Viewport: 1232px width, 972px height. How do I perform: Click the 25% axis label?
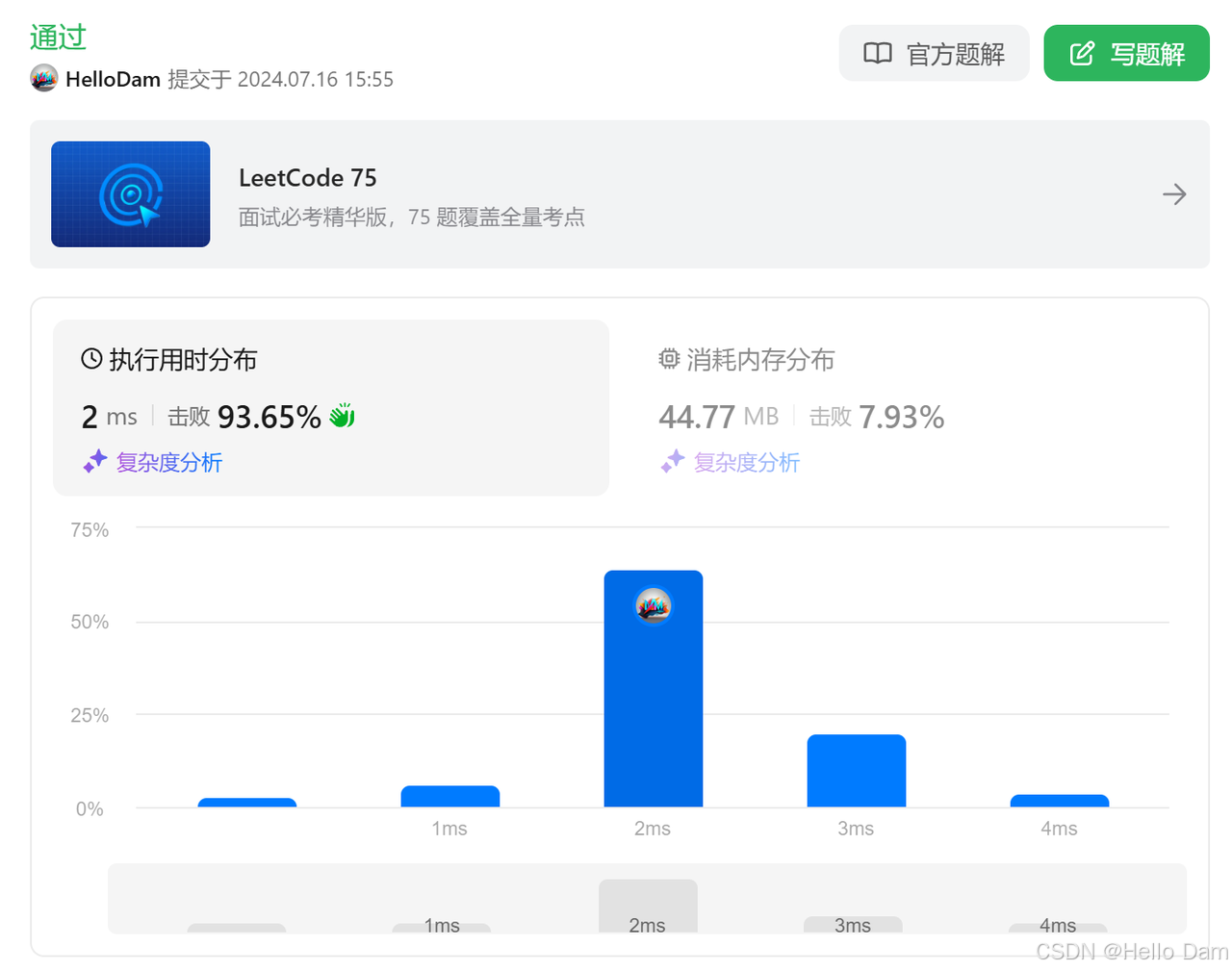90,716
